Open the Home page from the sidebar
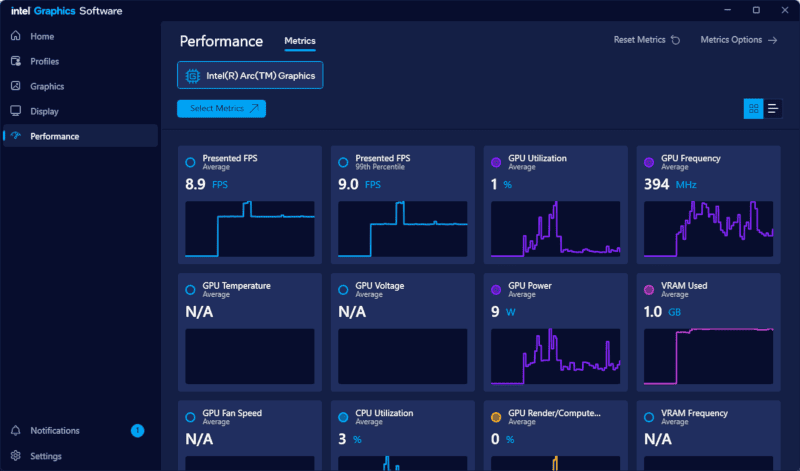 click(x=42, y=36)
